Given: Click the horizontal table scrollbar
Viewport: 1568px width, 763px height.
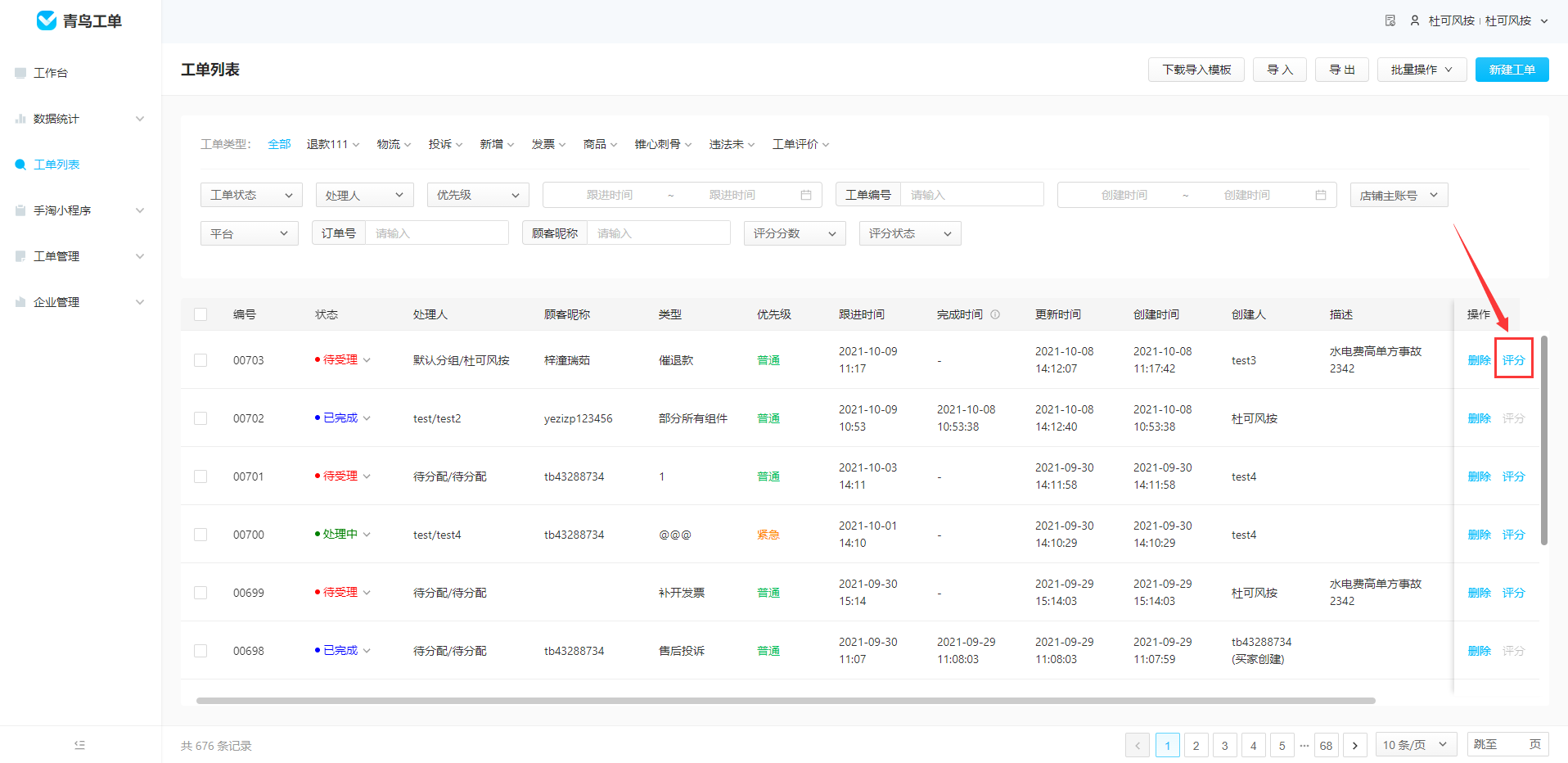Looking at the screenshot, I should click(786, 701).
